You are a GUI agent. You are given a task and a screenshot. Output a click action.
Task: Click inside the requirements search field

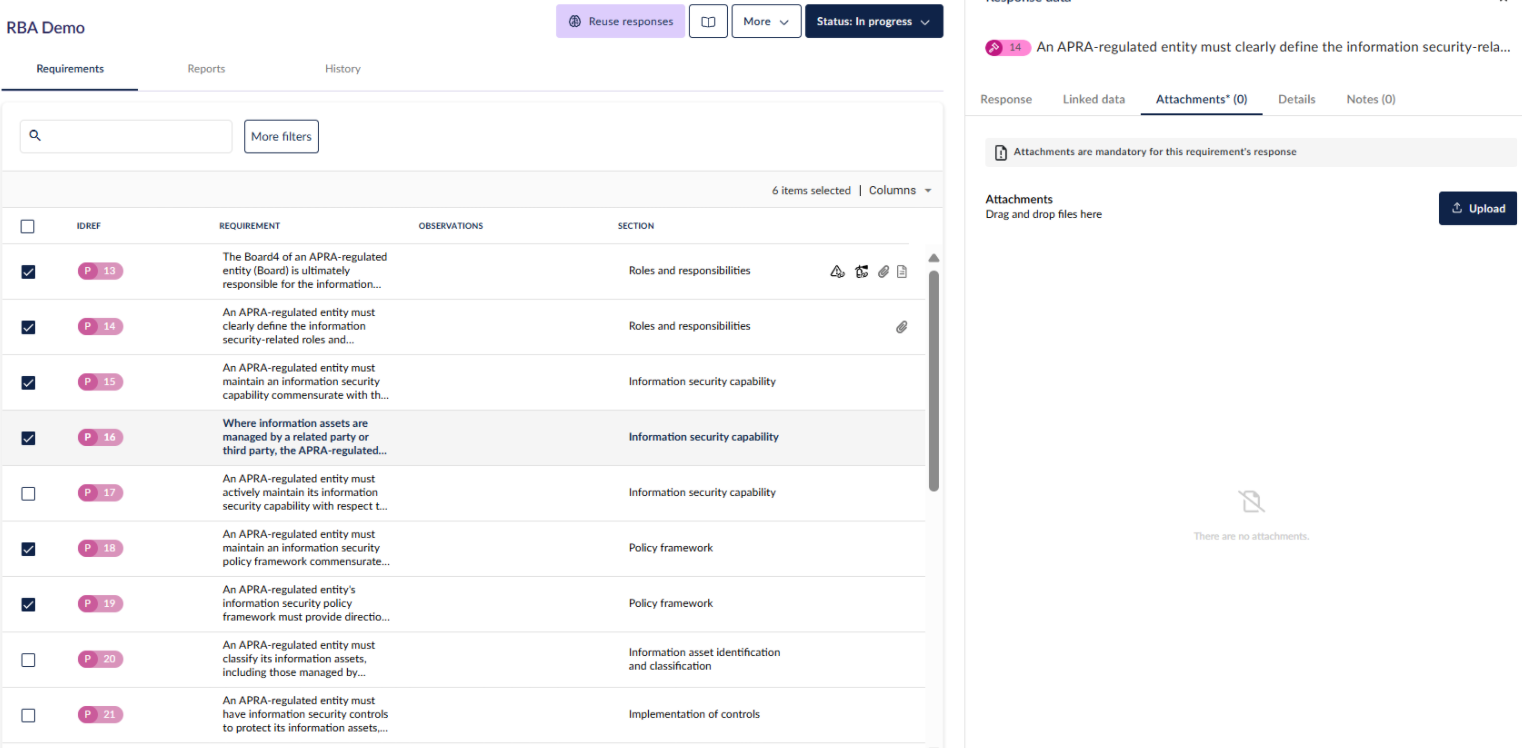[x=126, y=137]
